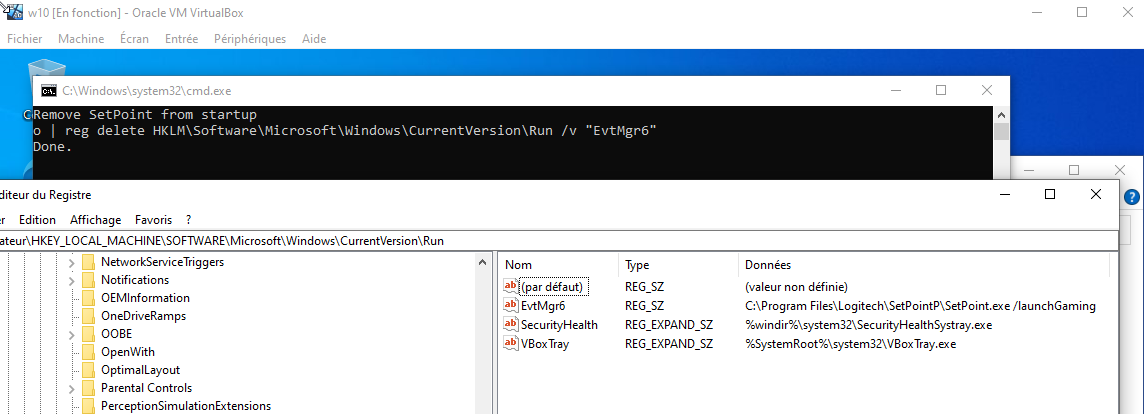Select the OptimalLayout key label
1144x414 pixels.
tap(141, 370)
